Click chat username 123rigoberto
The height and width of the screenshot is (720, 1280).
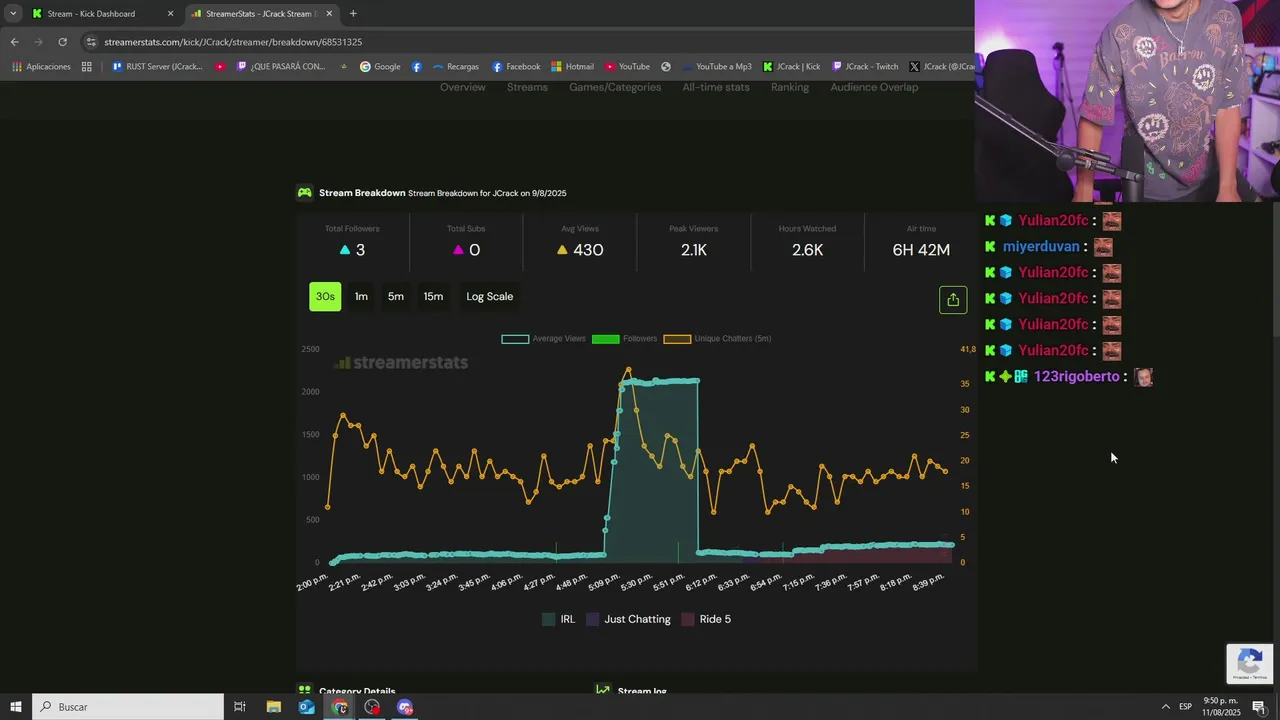click(x=1076, y=376)
